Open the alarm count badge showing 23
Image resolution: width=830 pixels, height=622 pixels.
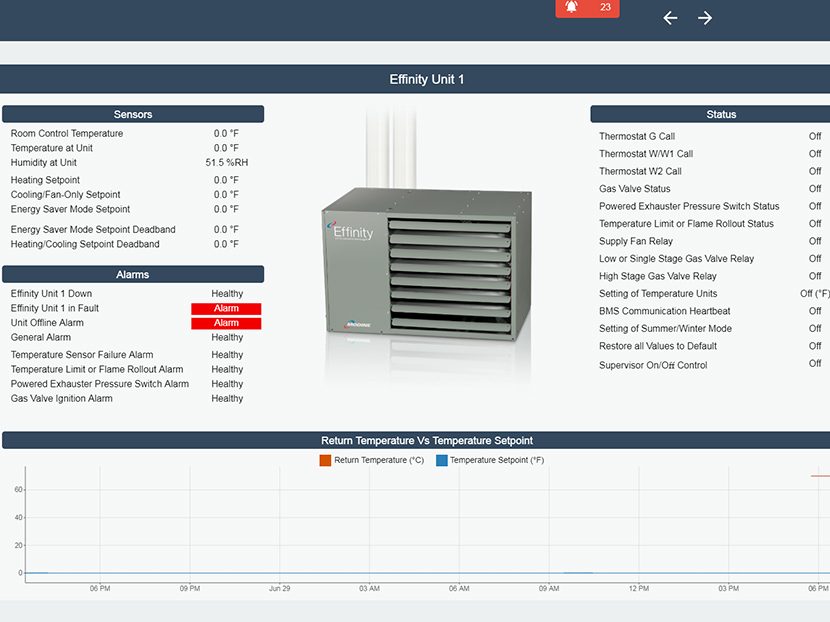[605, 7]
